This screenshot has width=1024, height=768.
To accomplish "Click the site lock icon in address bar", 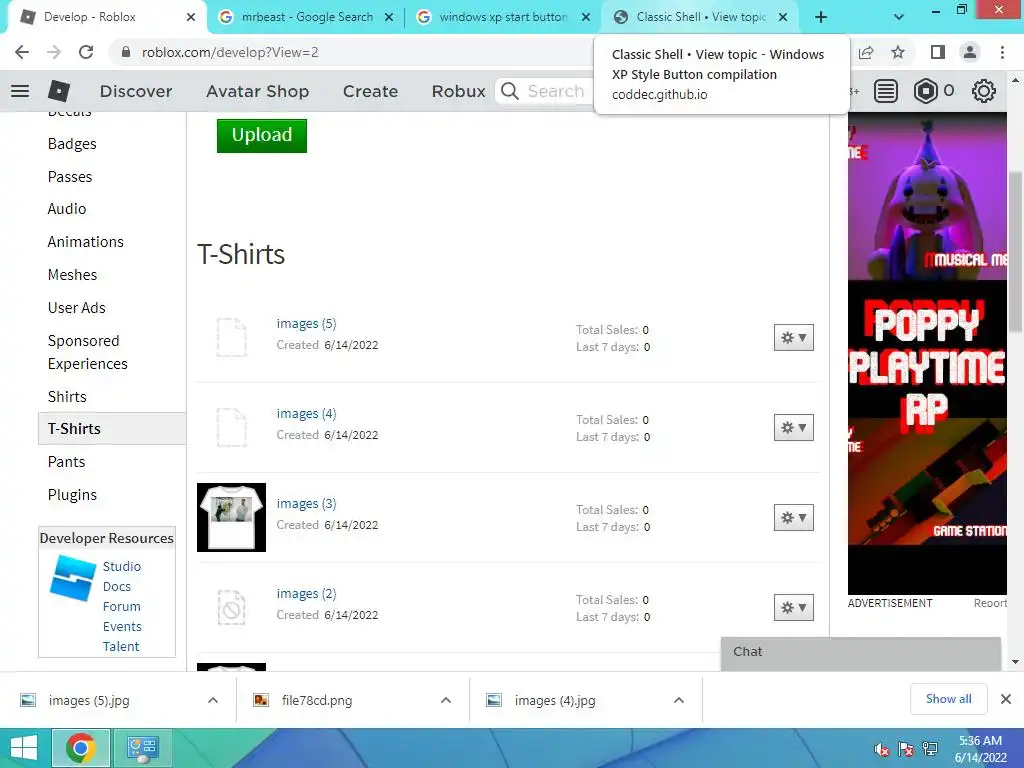I will coord(126,52).
